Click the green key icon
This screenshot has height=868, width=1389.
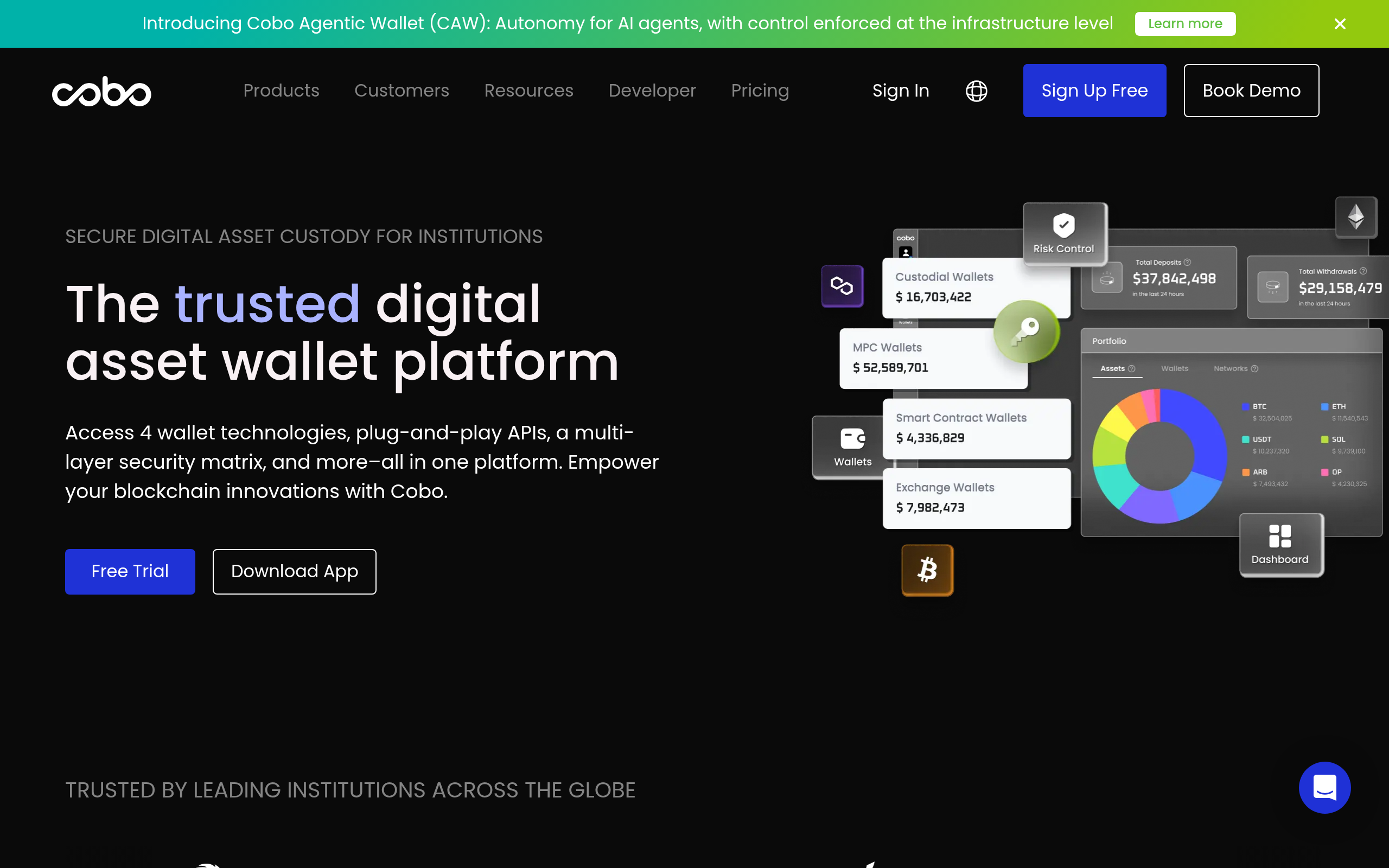[x=1026, y=331]
